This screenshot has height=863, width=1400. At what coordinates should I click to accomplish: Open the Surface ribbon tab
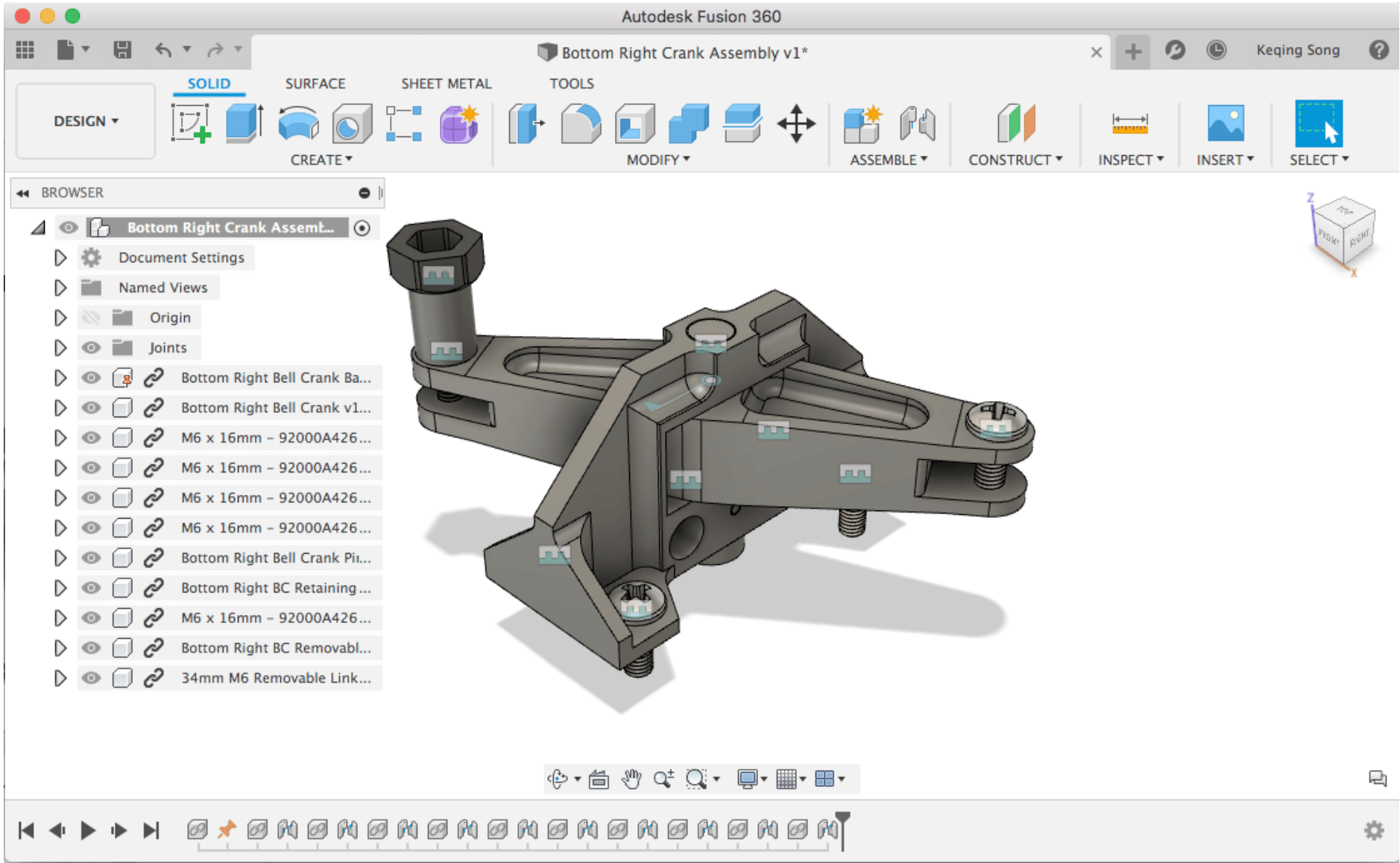[x=315, y=83]
